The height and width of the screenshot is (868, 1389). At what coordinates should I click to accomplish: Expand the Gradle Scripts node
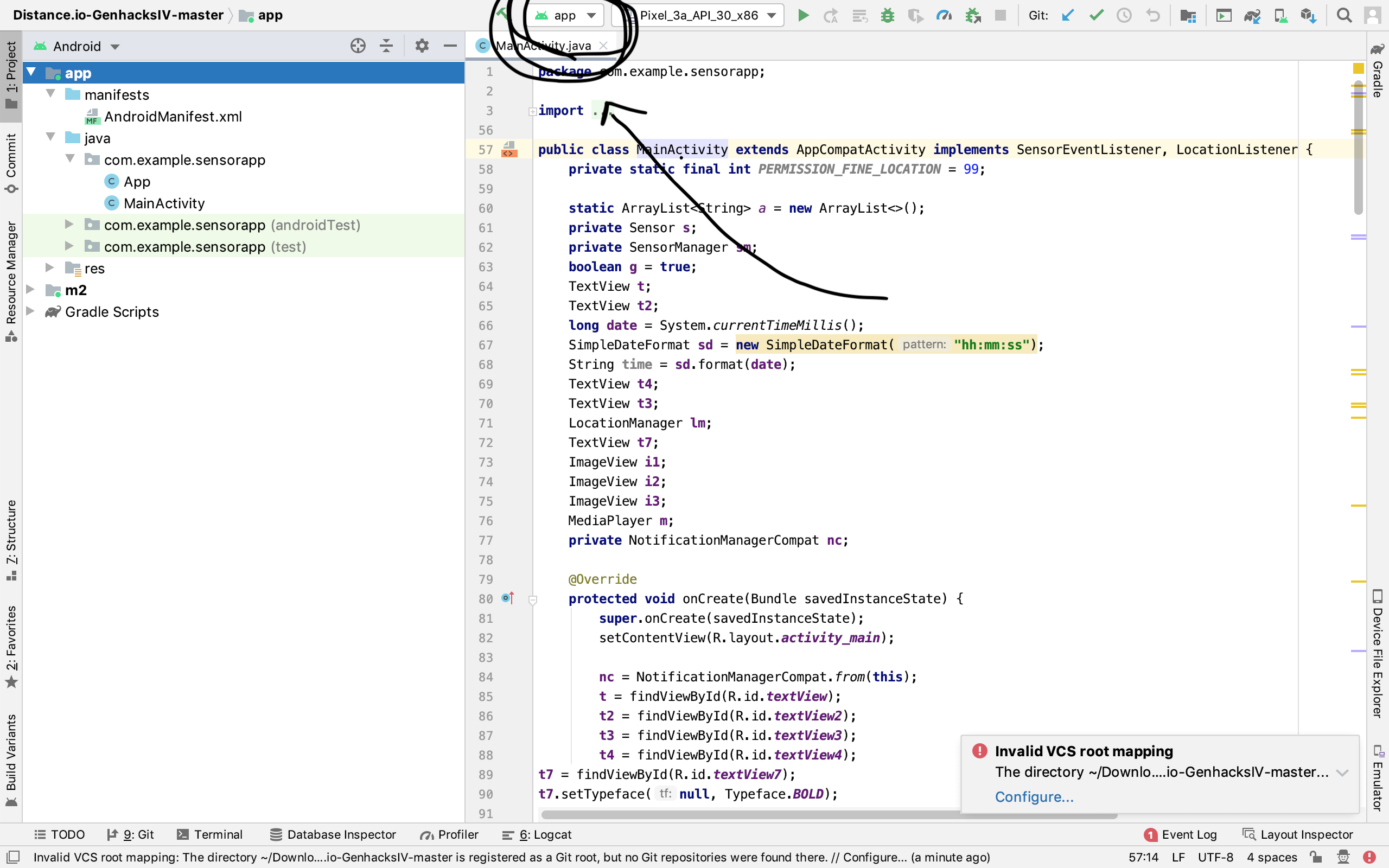tap(30, 312)
